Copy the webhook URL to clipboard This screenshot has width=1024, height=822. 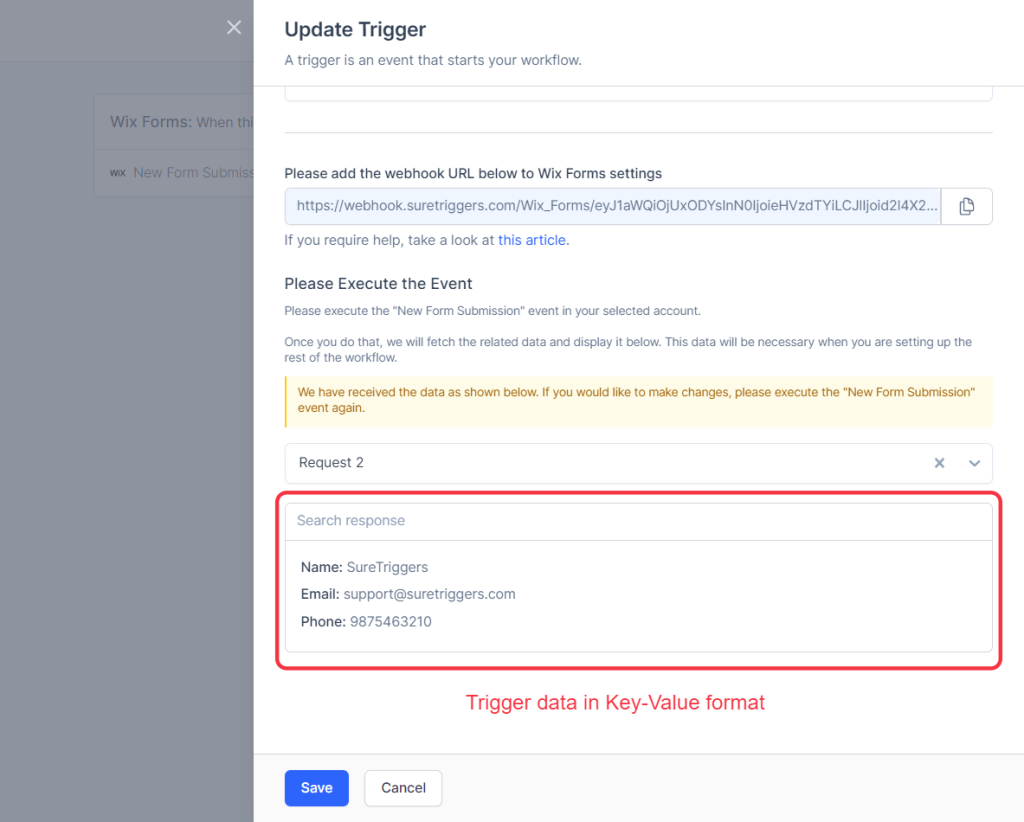[966, 206]
